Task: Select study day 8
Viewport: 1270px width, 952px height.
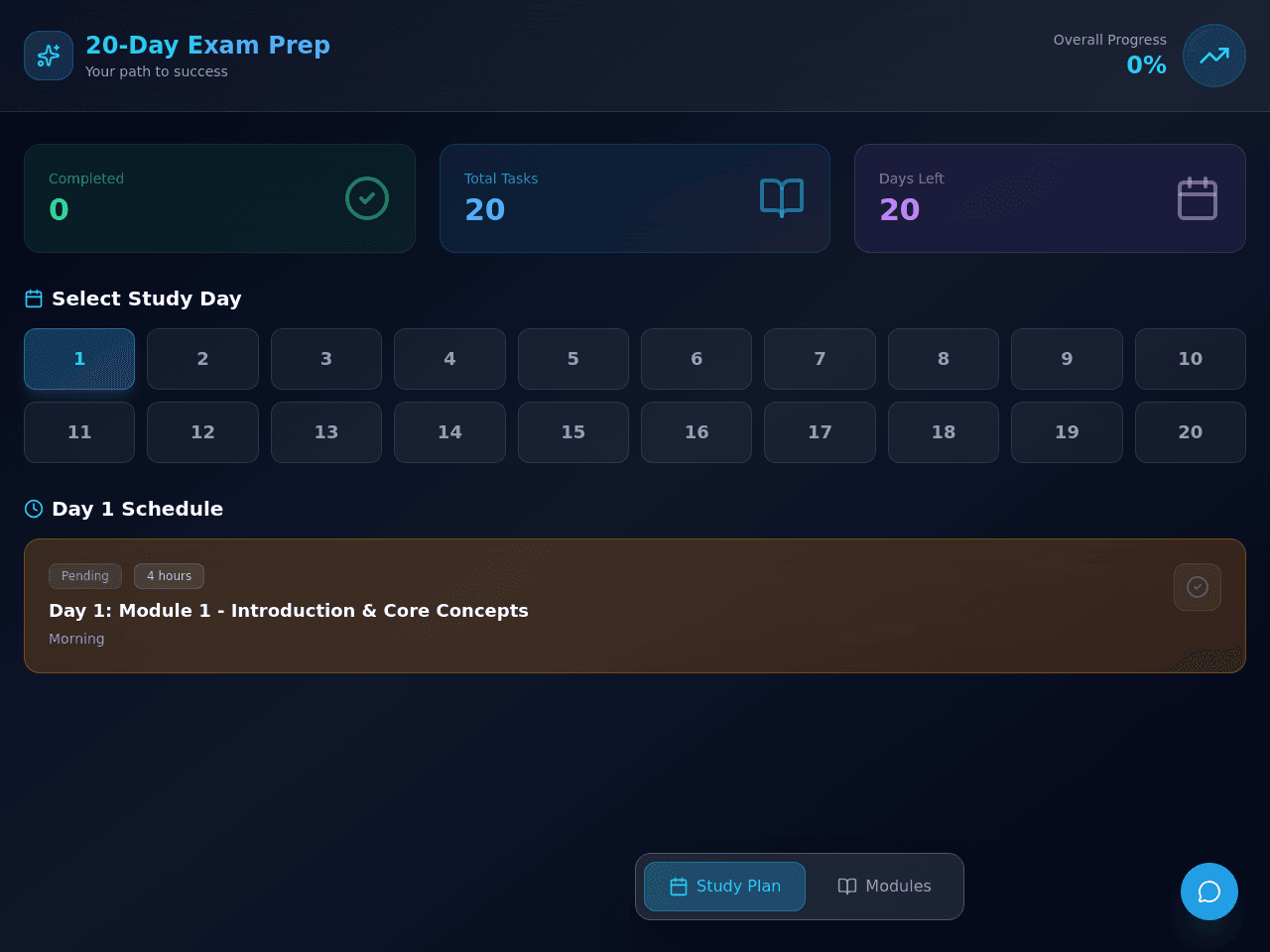Action: click(944, 359)
